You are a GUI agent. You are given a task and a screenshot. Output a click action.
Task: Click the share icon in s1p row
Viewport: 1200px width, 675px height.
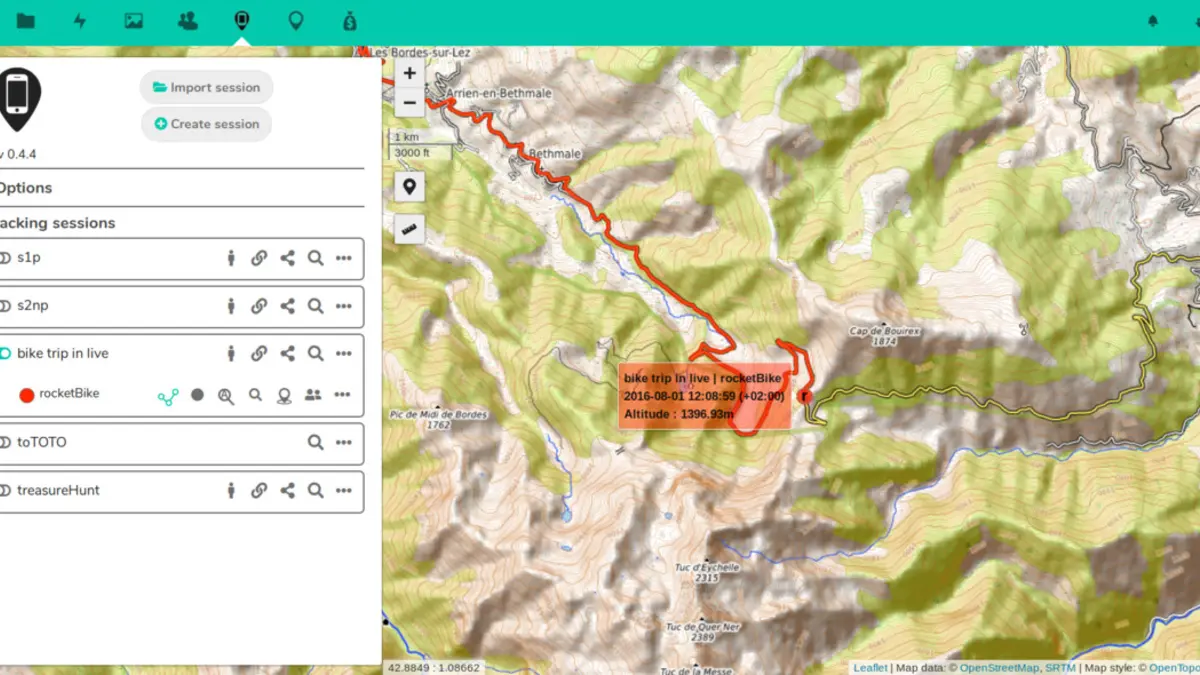tap(287, 258)
